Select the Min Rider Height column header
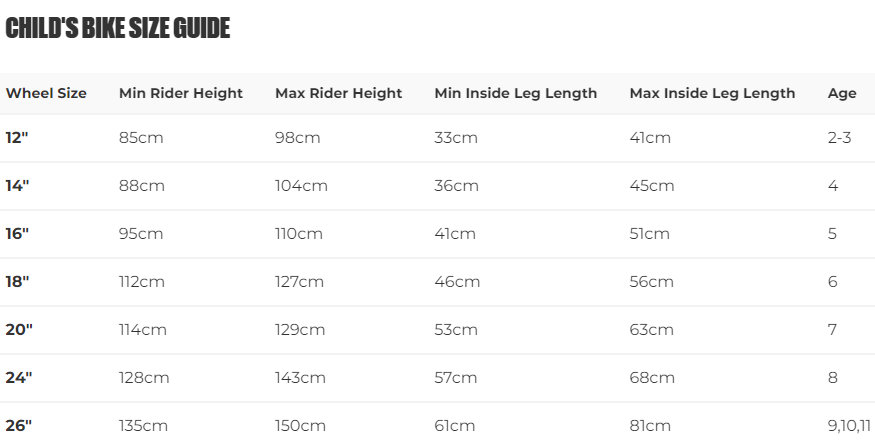 pyautogui.click(x=181, y=93)
